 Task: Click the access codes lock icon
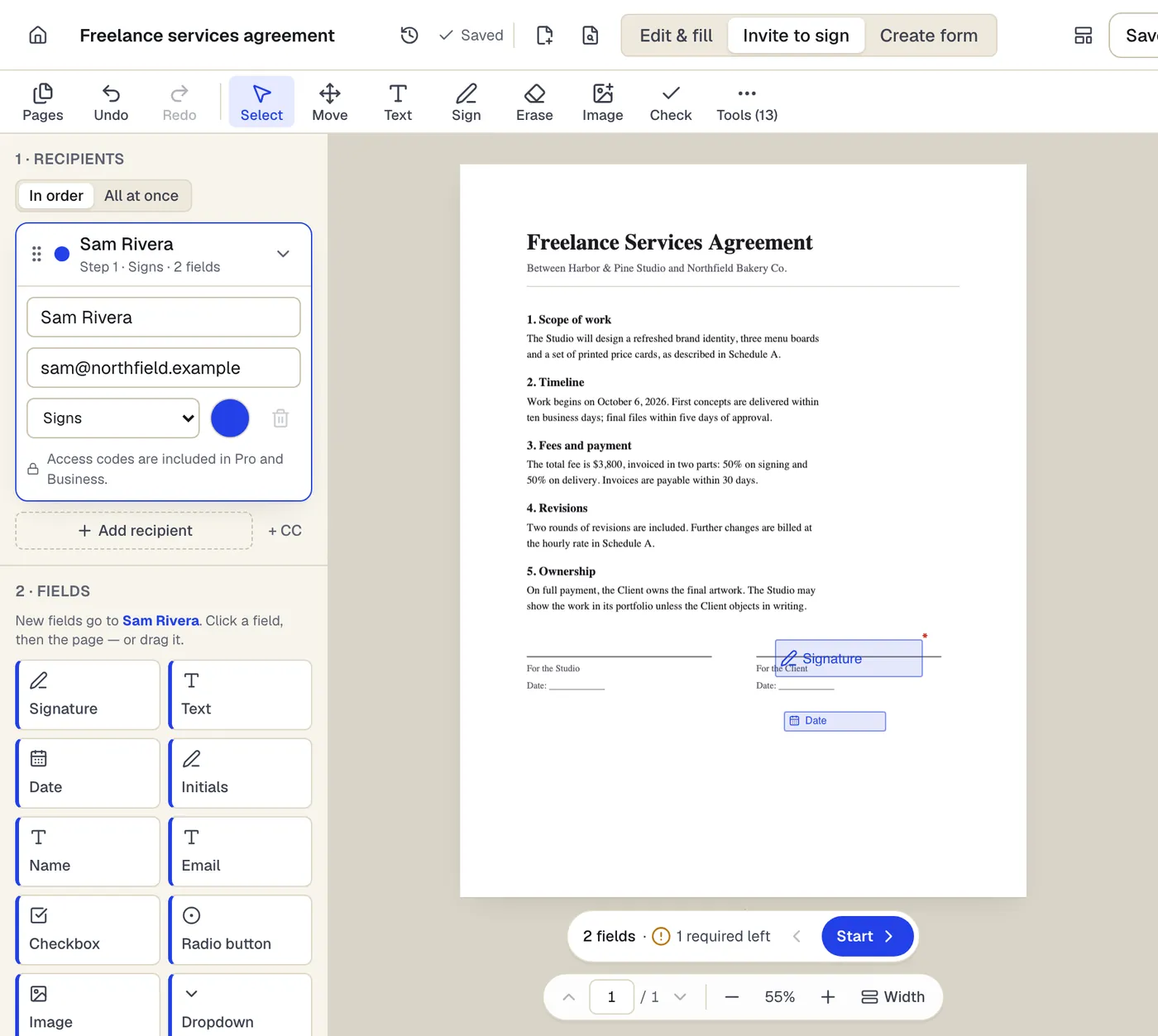33,469
